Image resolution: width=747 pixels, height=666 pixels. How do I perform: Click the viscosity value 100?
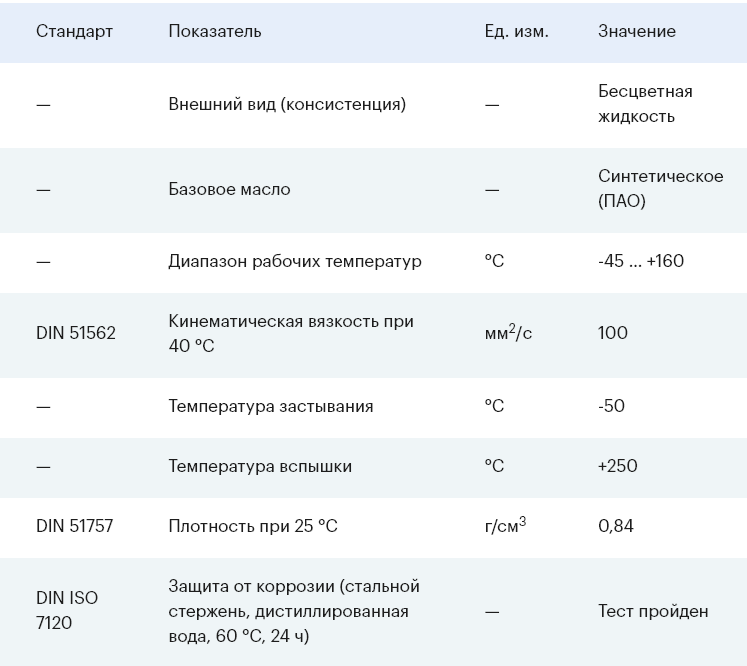pos(613,333)
